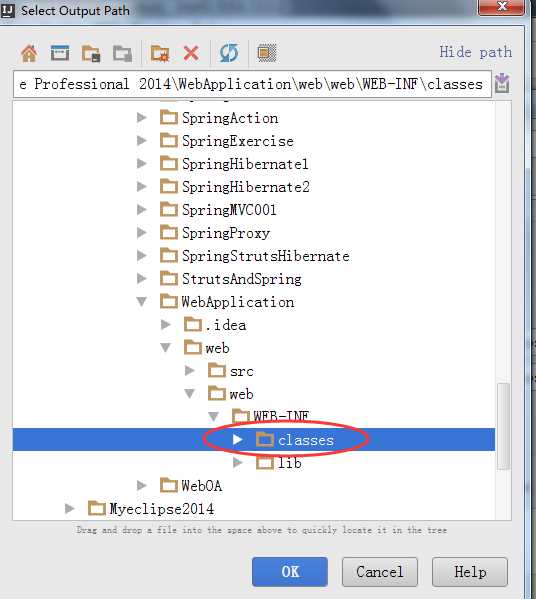Expand the SpringAction folder
536x599 pixels.
(142, 117)
